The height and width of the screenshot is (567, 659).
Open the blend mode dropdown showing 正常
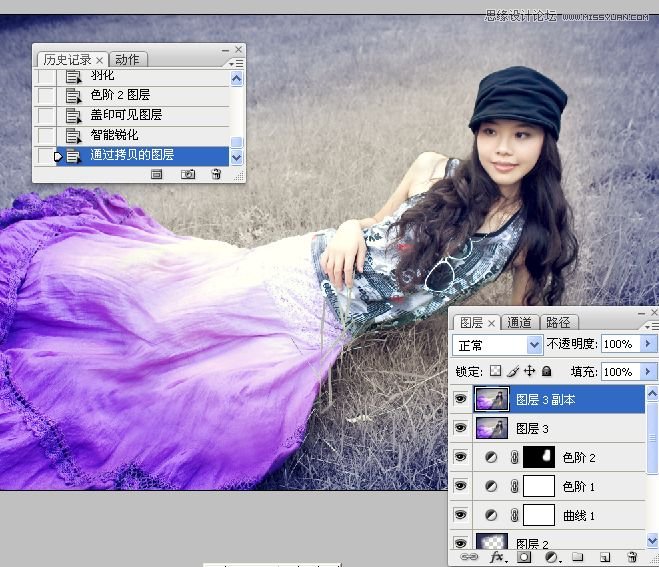[497, 344]
